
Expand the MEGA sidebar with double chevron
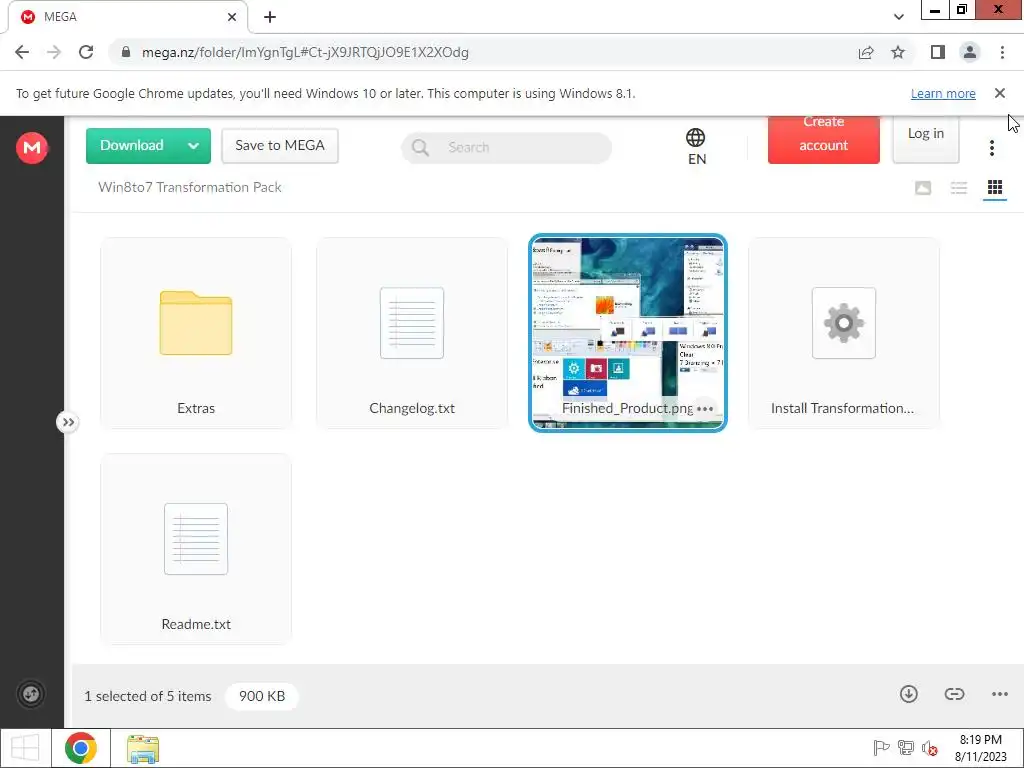coord(68,423)
